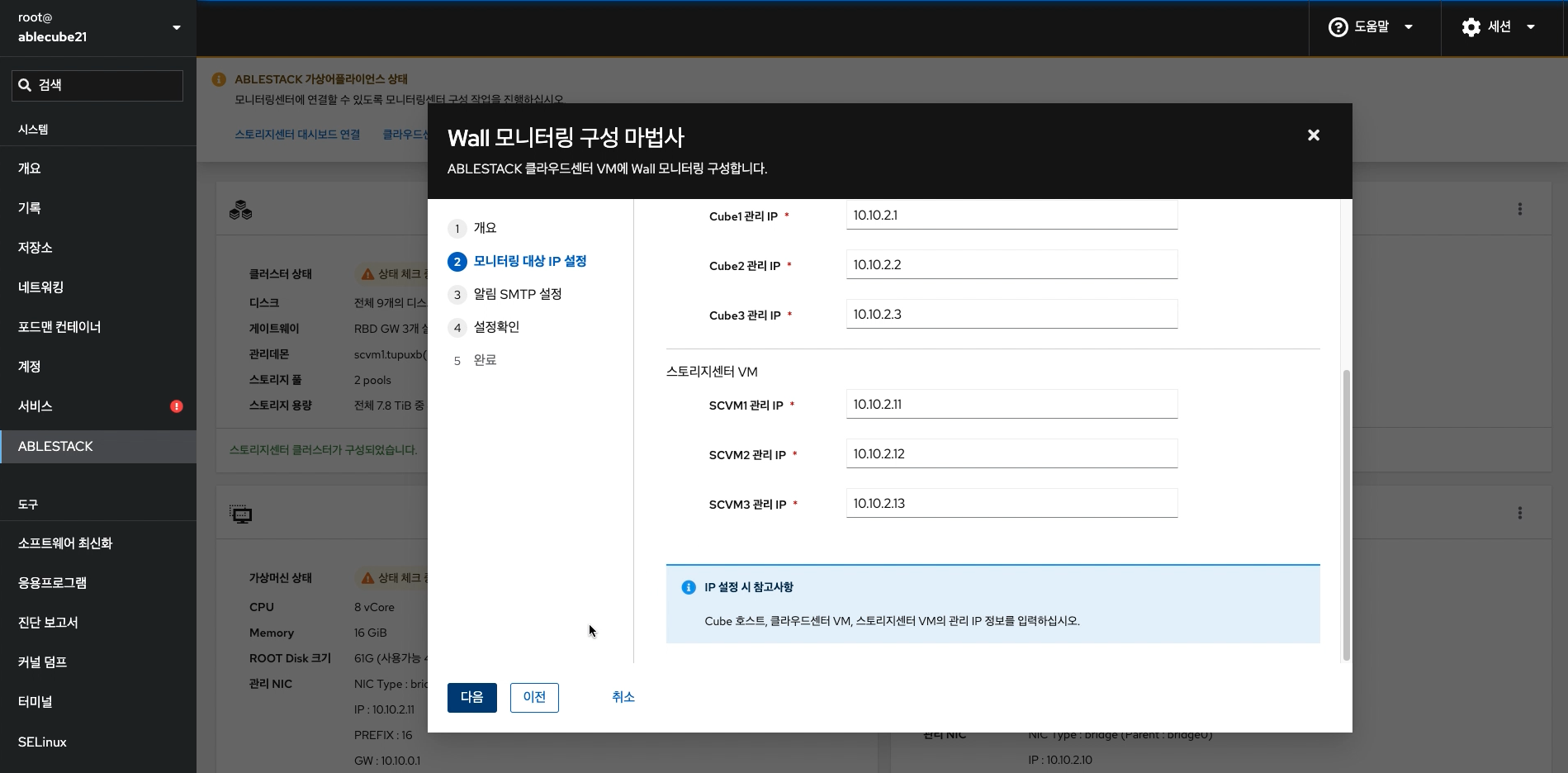Click the info icon in IP settings note
Viewport: 1568px width, 773px height.
[688, 587]
